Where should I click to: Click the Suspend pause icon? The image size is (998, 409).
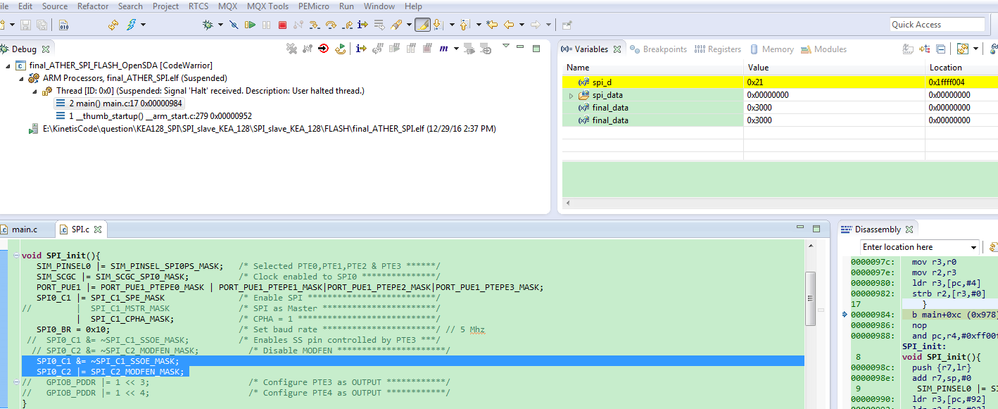coord(266,25)
